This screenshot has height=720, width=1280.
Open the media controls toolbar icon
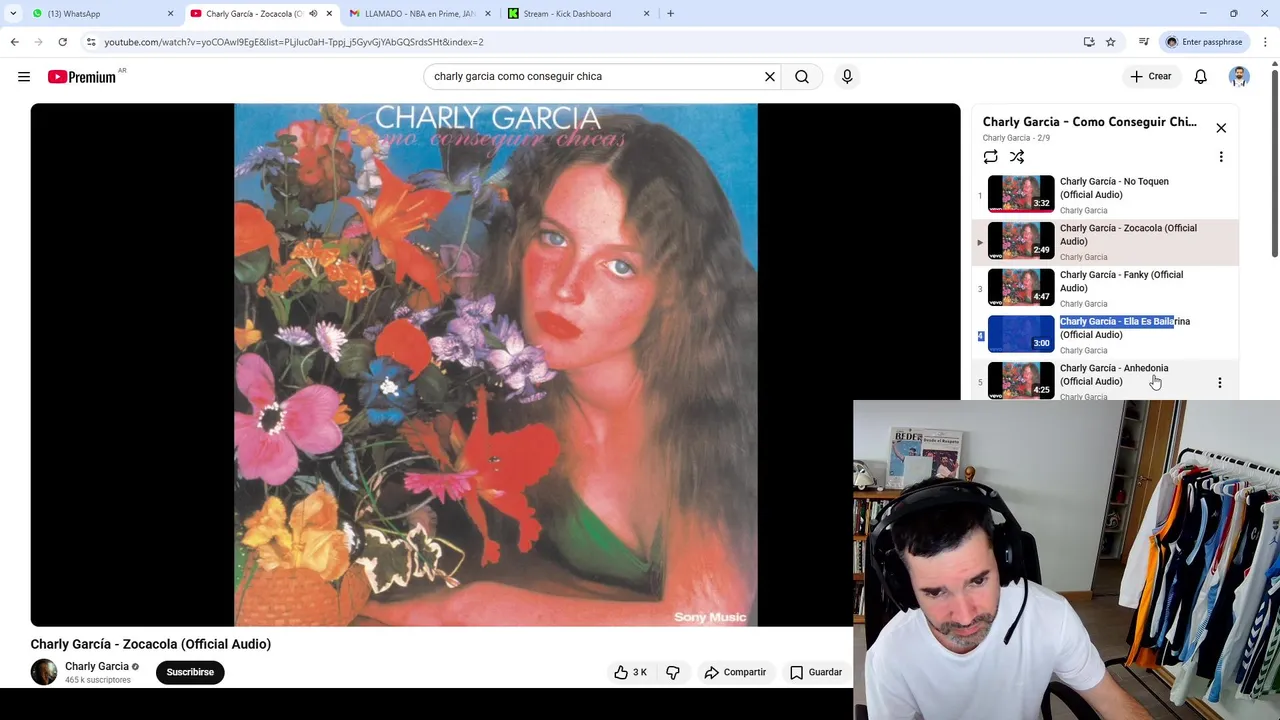pyautogui.click(x=1144, y=42)
